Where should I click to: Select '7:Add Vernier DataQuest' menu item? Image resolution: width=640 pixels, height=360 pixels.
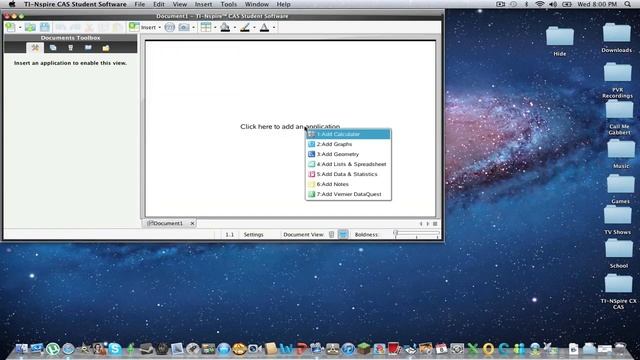(x=349, y=194)
